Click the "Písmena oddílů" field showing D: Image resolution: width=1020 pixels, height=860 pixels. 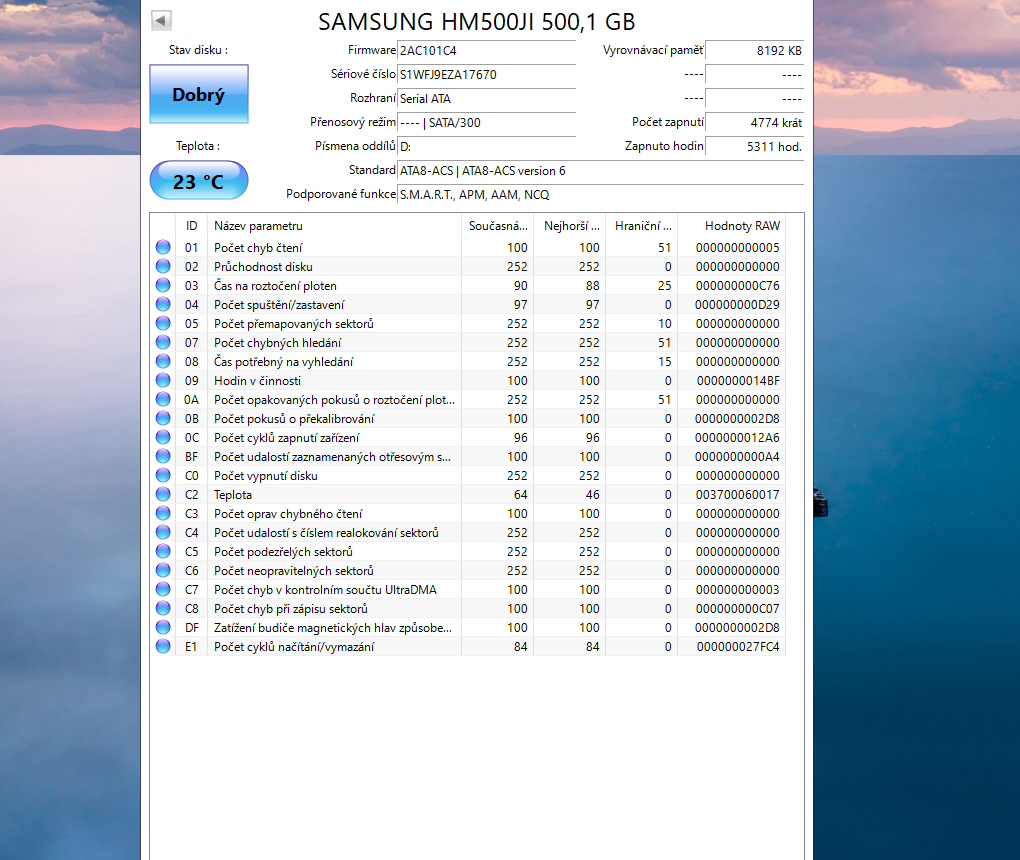(x=486, y=145)
